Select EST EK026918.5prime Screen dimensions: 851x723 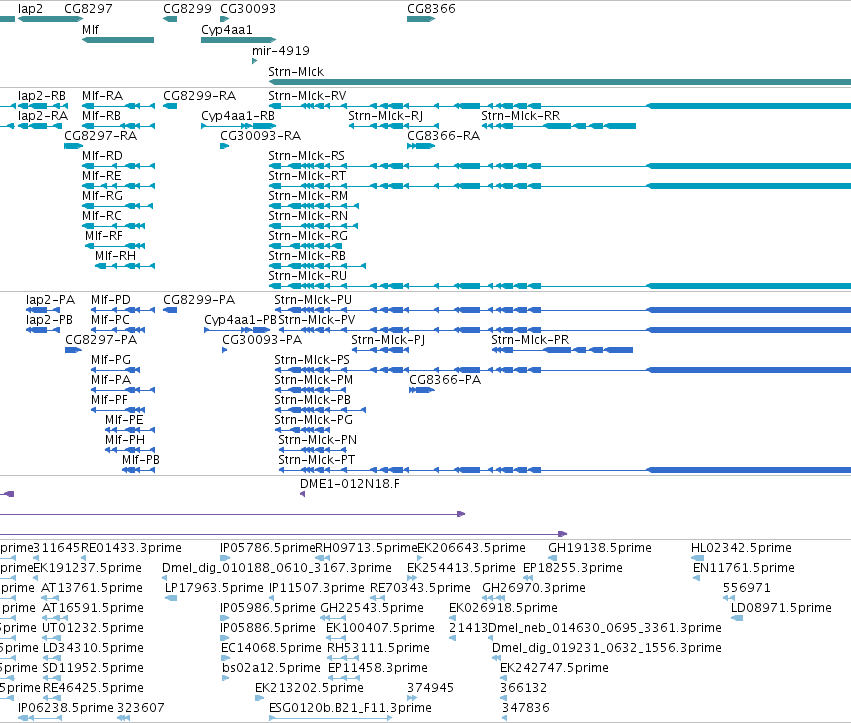(x=503, y=607)
